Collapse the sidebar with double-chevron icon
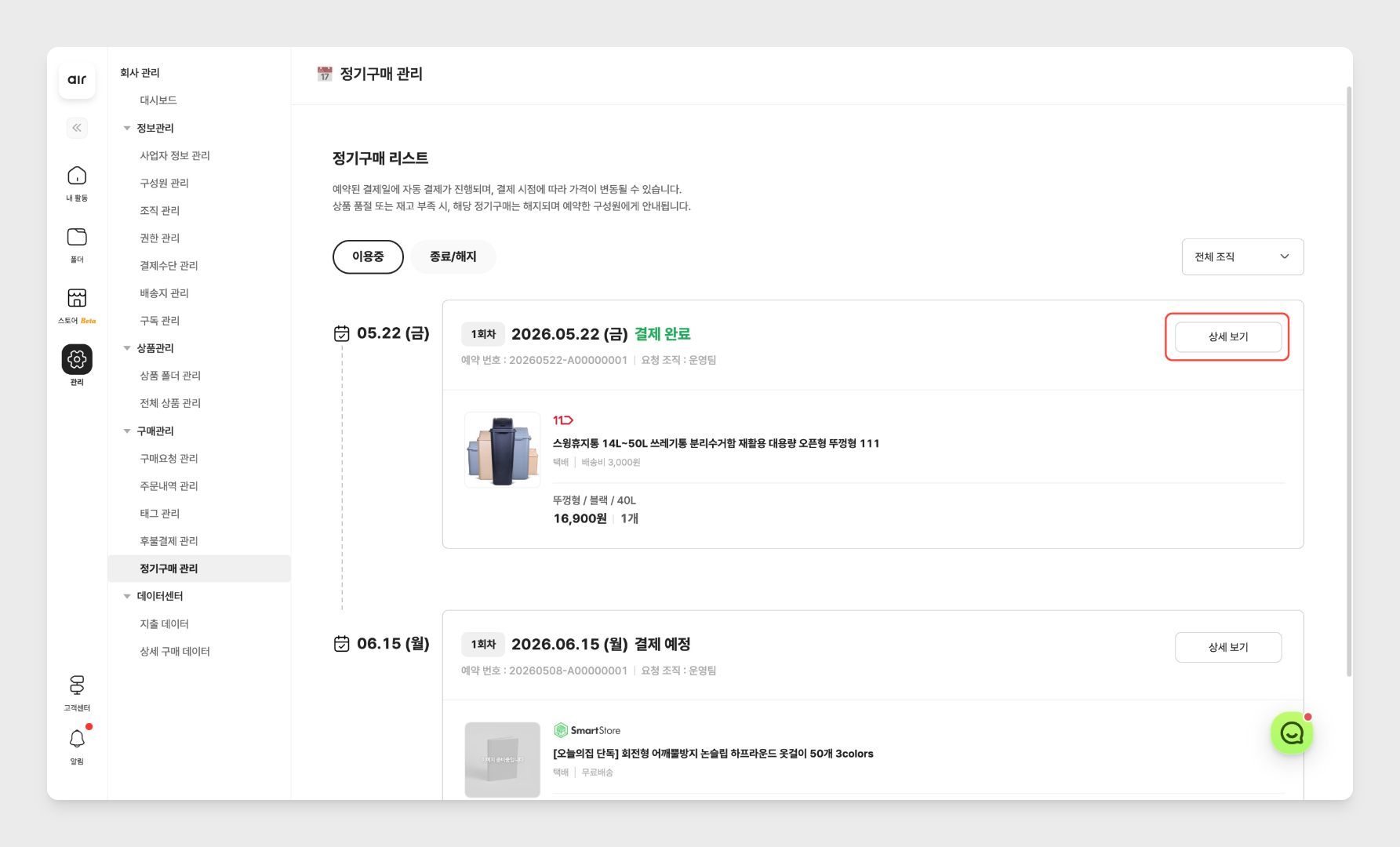The width and height of the screenshot is (1400, 847). click(77, 128)
